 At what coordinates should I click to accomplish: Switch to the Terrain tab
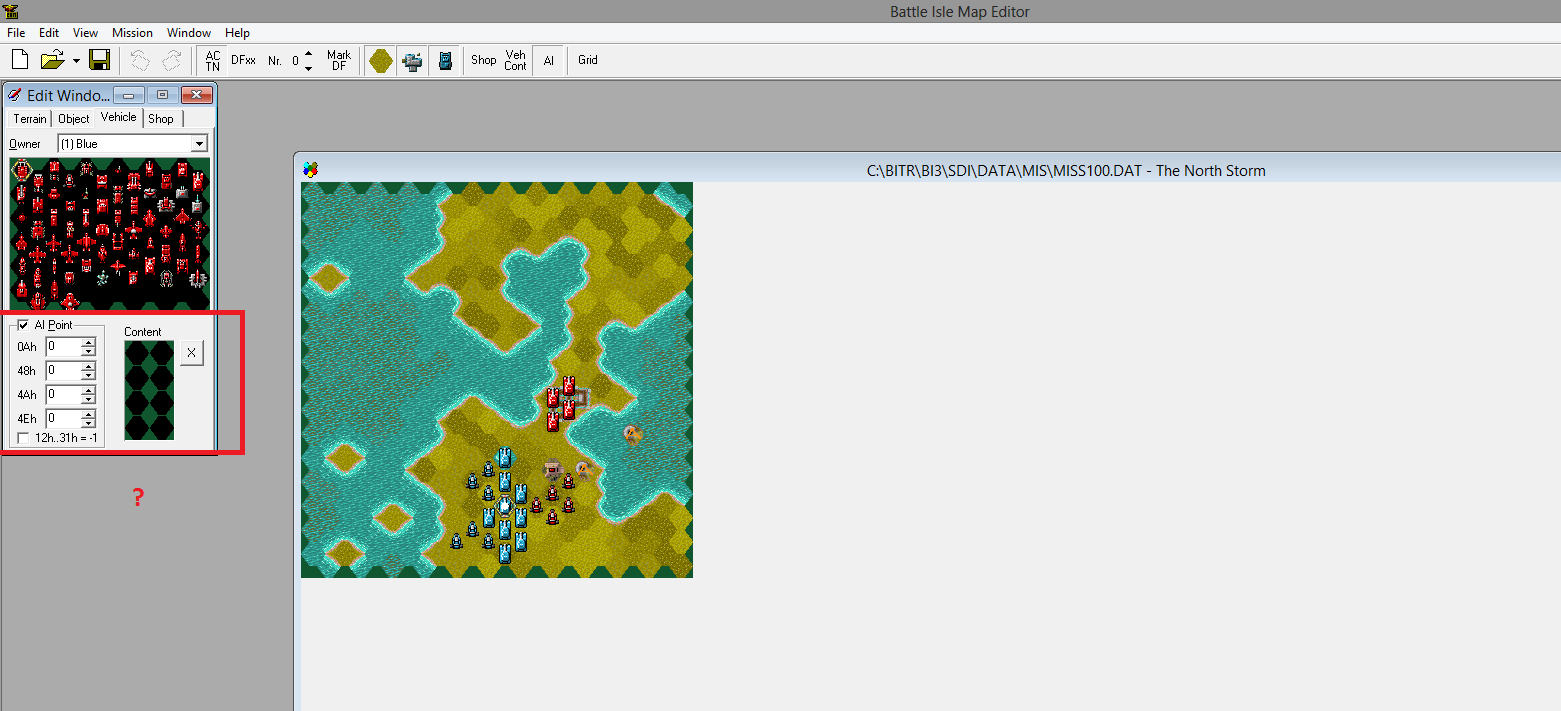tap(30, 119)
